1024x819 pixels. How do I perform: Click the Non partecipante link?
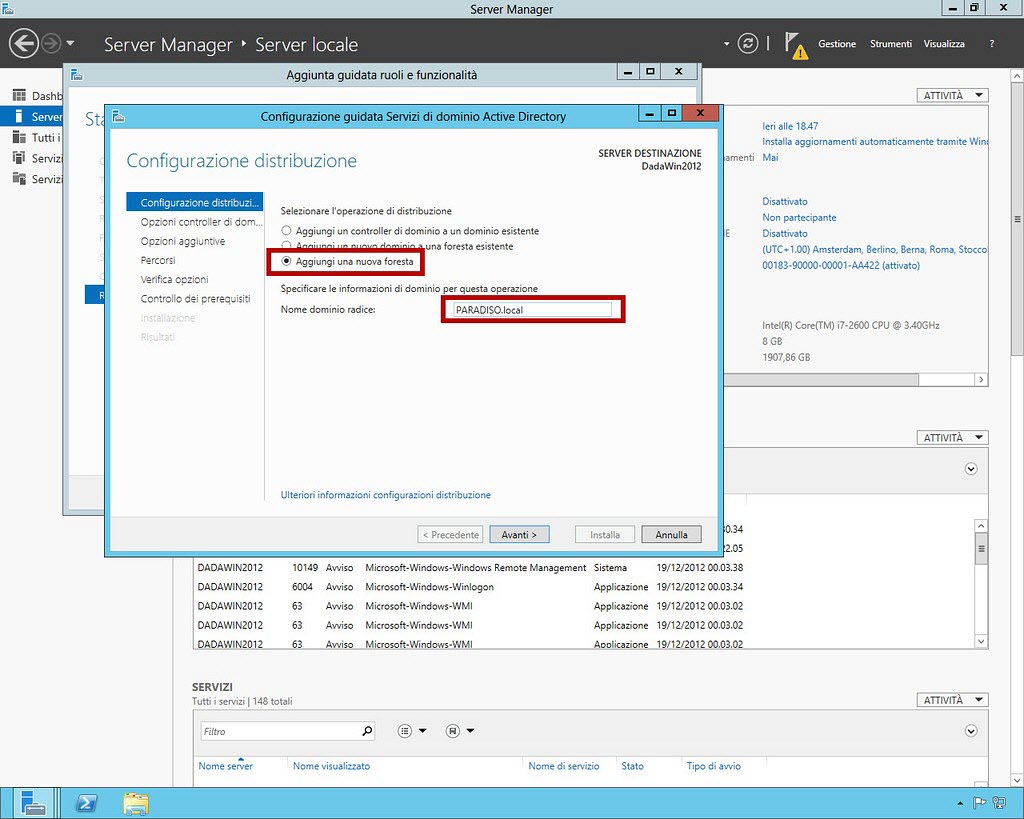coord(799,217)
